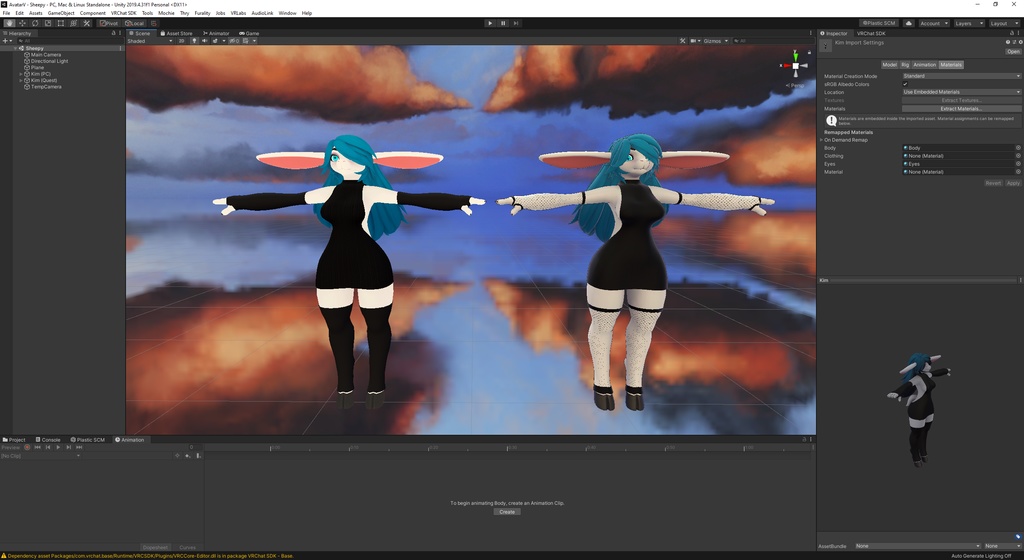
Task: Switch to the Game tab
Action: 249,33
